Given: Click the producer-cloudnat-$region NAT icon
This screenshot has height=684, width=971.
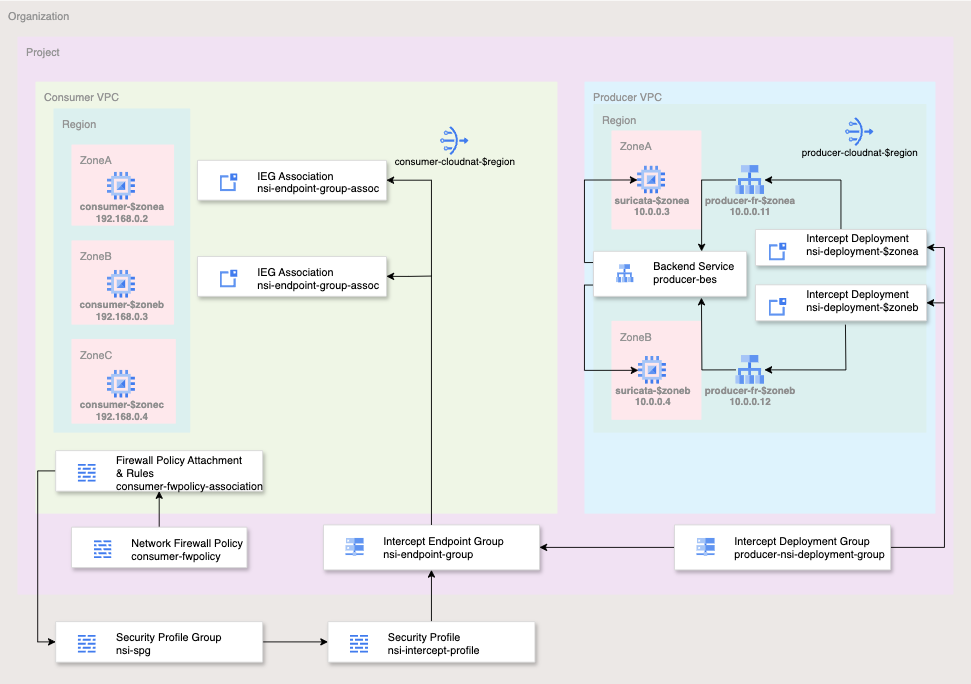Looking at the screenshot, I should click(860, 131).
